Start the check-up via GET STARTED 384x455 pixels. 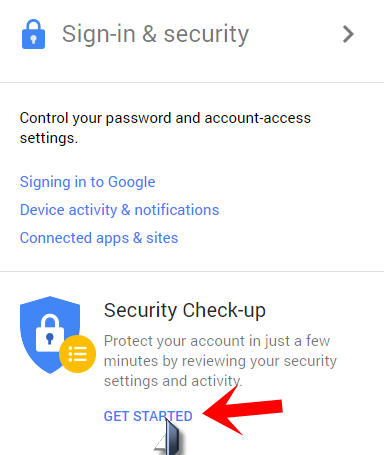(148, 416)
